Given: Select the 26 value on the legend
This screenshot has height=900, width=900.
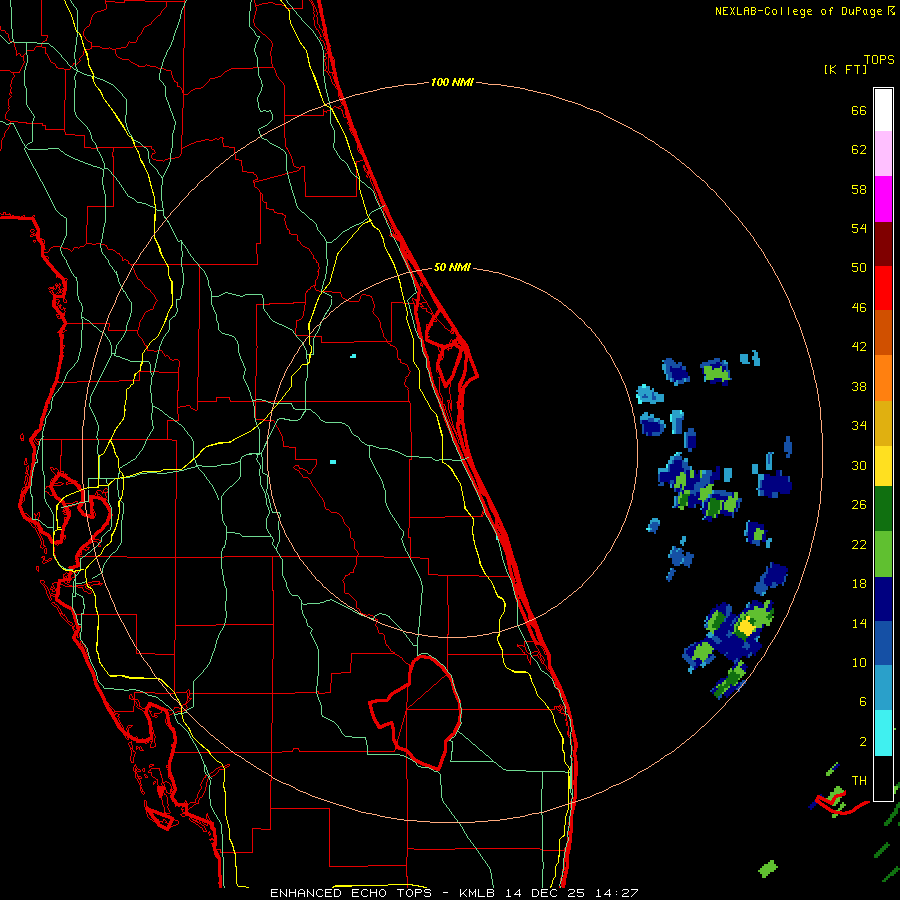Looking at the screenshot, I should [859, 505].
